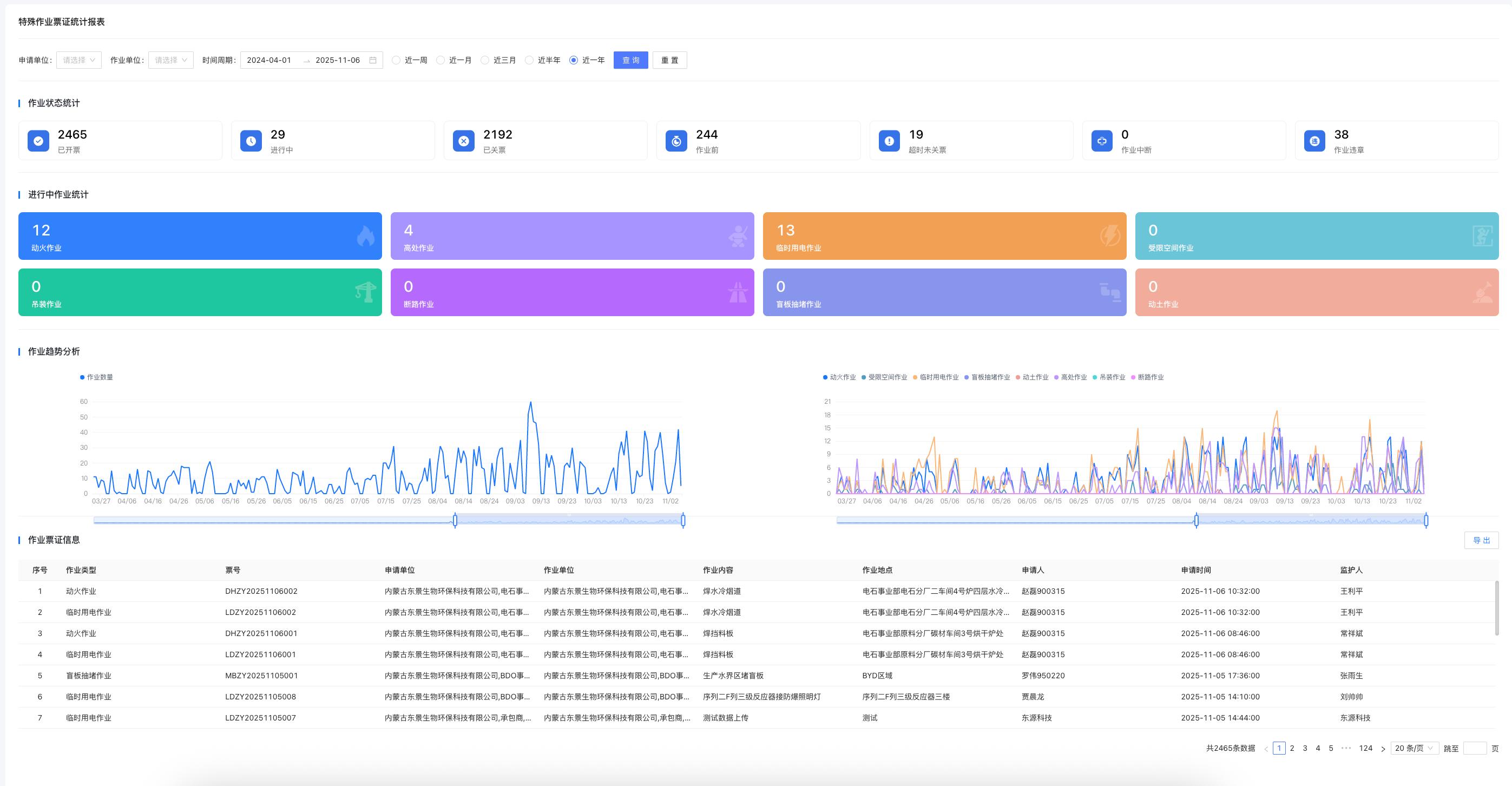The image size is (1512, 786).
Task: Click left handle of 作业数量 chart zoom slider
Action: [455, 520]
